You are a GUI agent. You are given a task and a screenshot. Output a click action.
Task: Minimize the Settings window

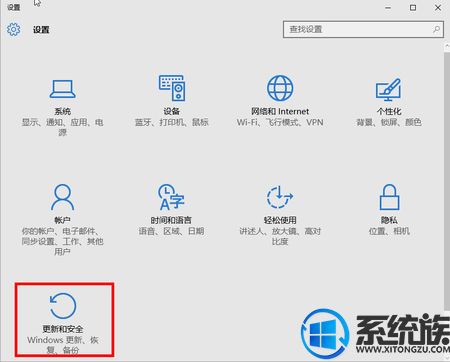pos(388,8)
